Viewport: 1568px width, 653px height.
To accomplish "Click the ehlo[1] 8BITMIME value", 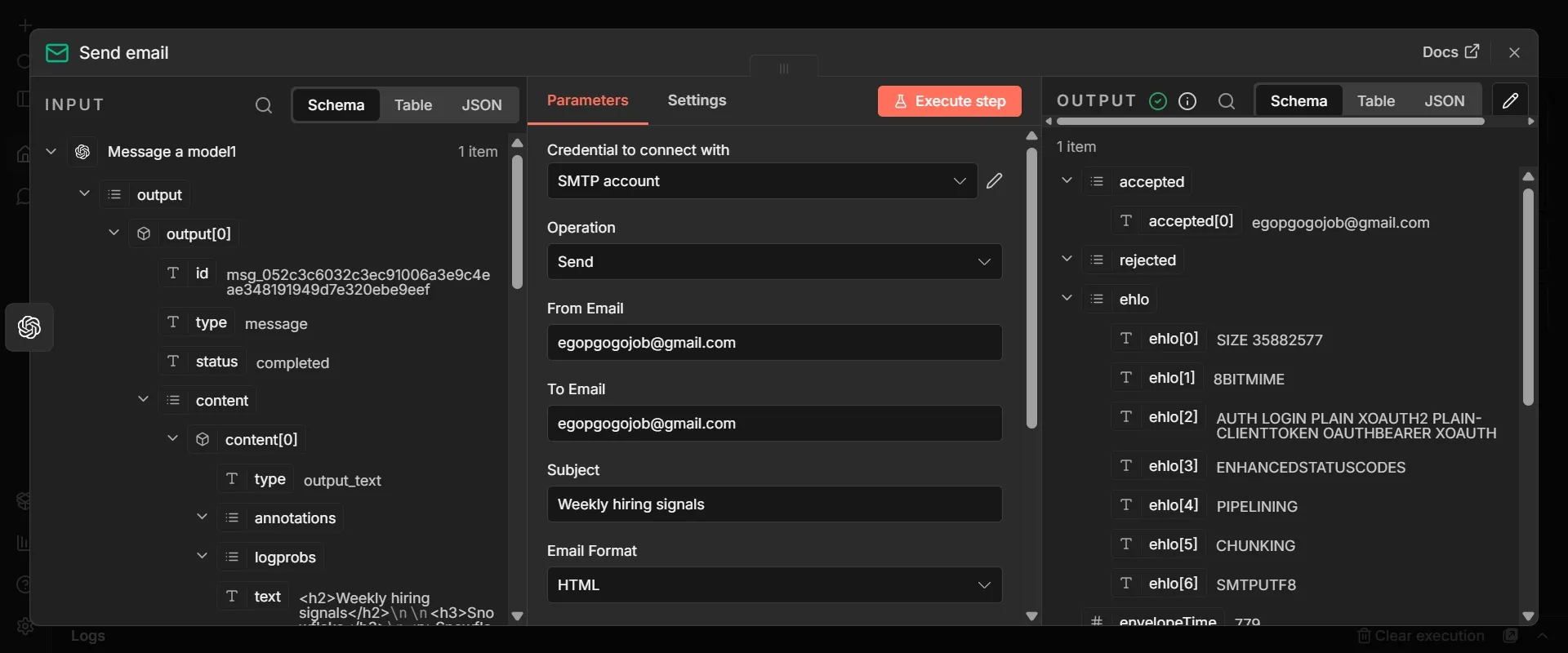I will [x=1249, y=380].
